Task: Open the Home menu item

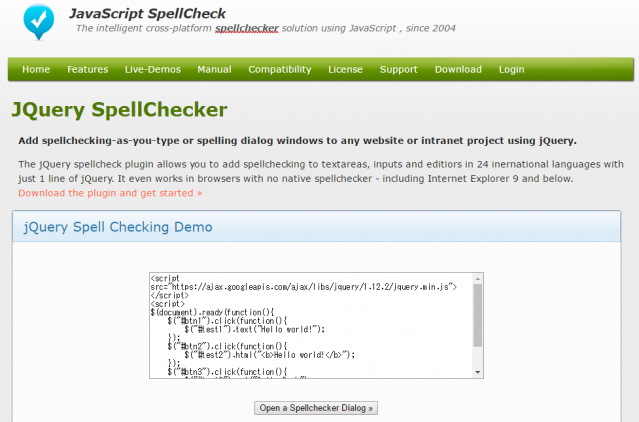Action: click(x=36, y=70)
